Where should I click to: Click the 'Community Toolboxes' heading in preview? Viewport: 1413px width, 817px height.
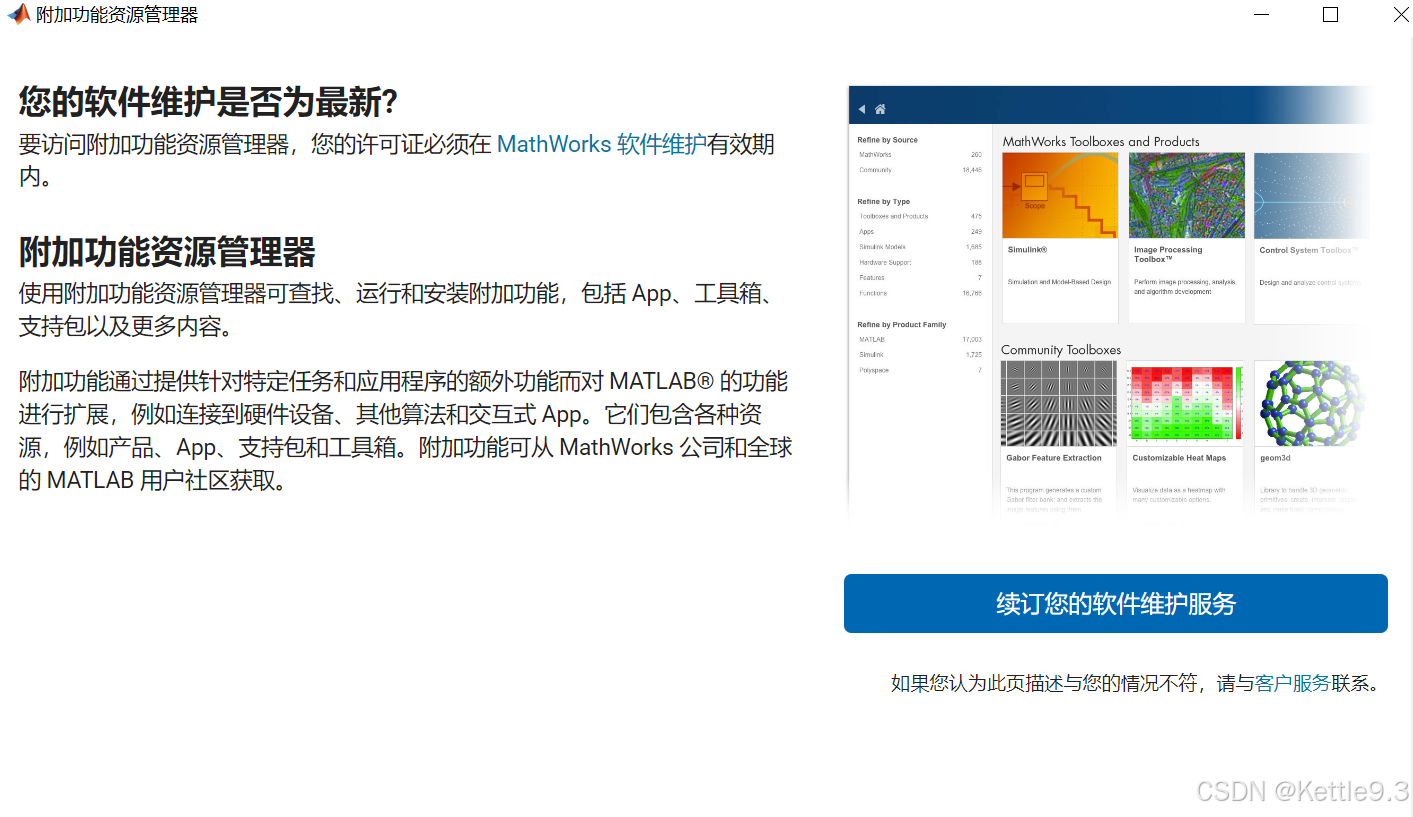[x=1061, y=350]
